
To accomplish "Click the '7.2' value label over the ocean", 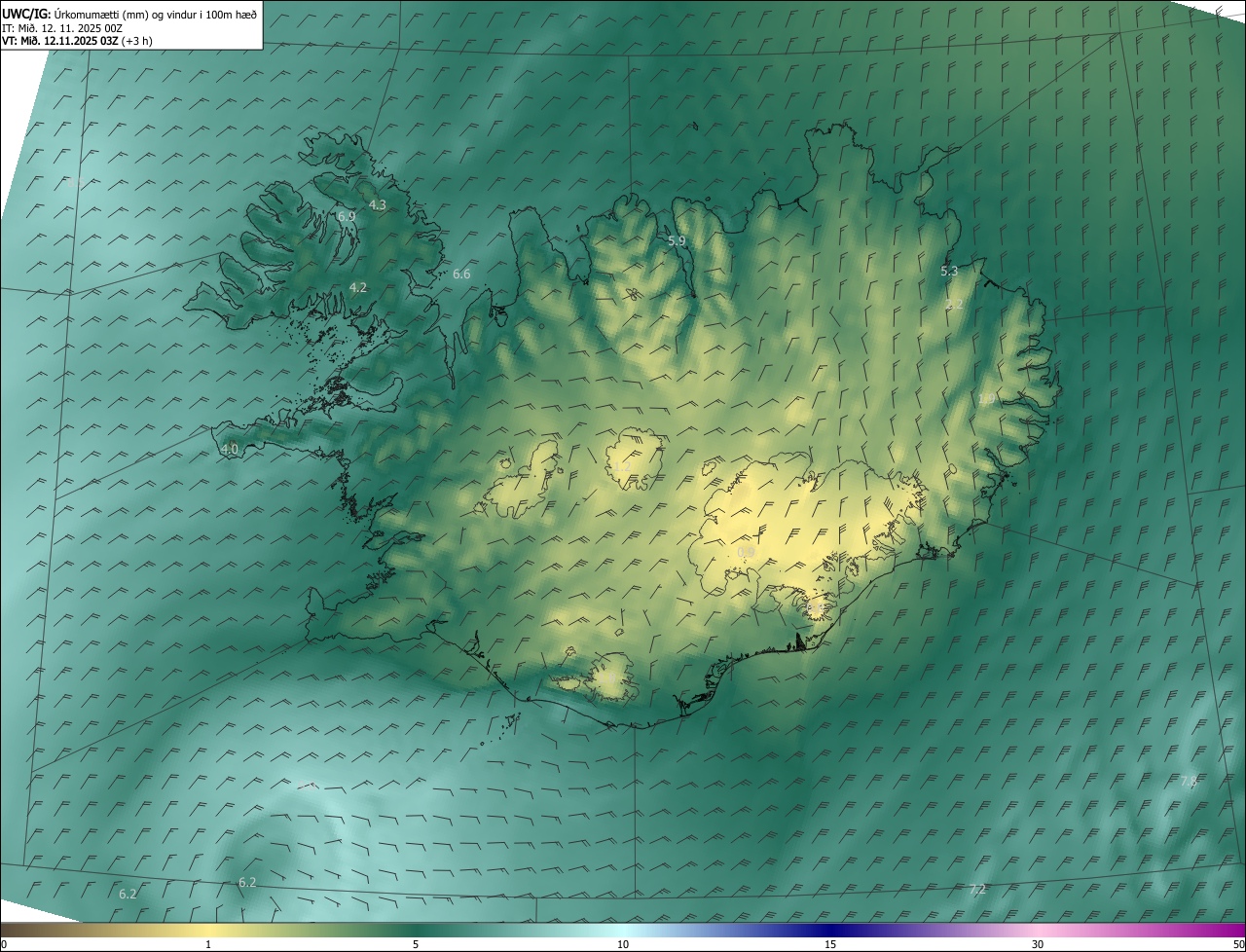I will tap(978, 889).
